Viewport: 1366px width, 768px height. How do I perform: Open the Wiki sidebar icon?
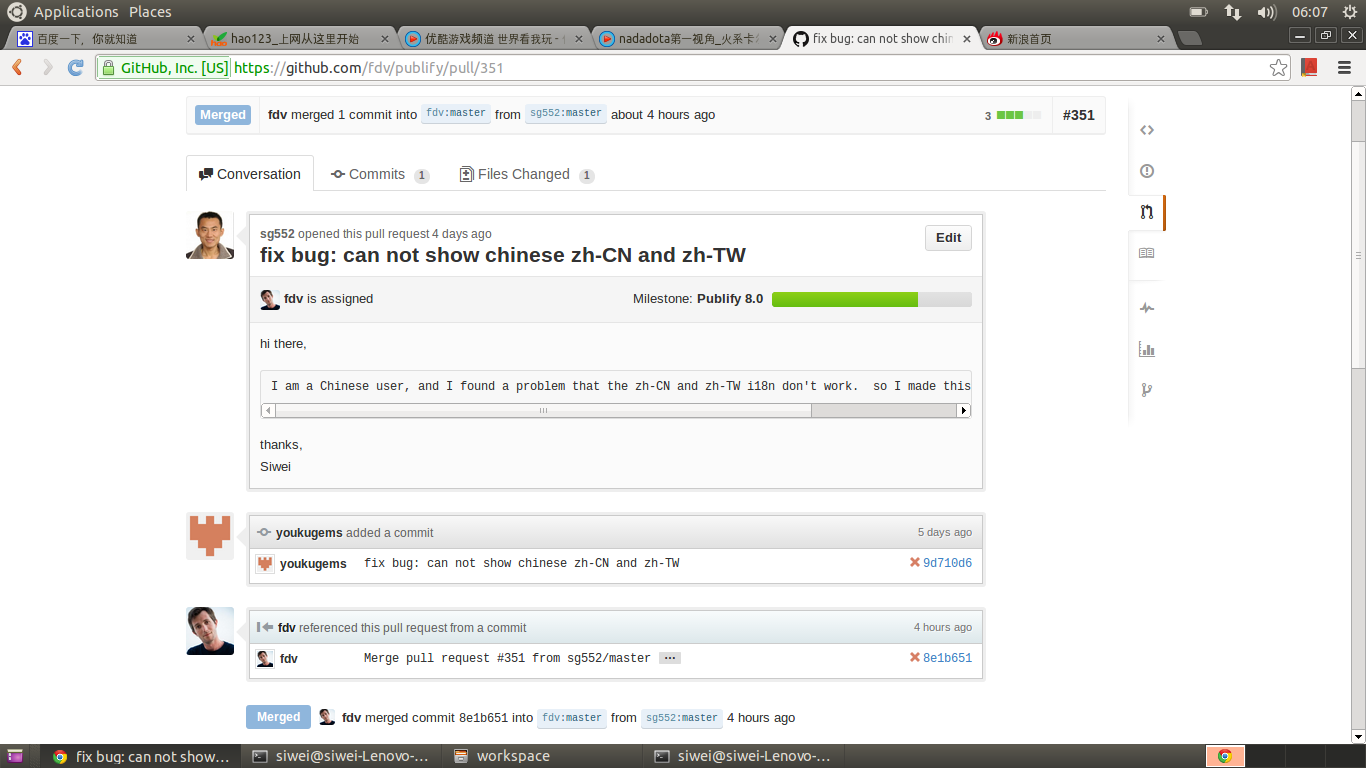coord(1146,254)
